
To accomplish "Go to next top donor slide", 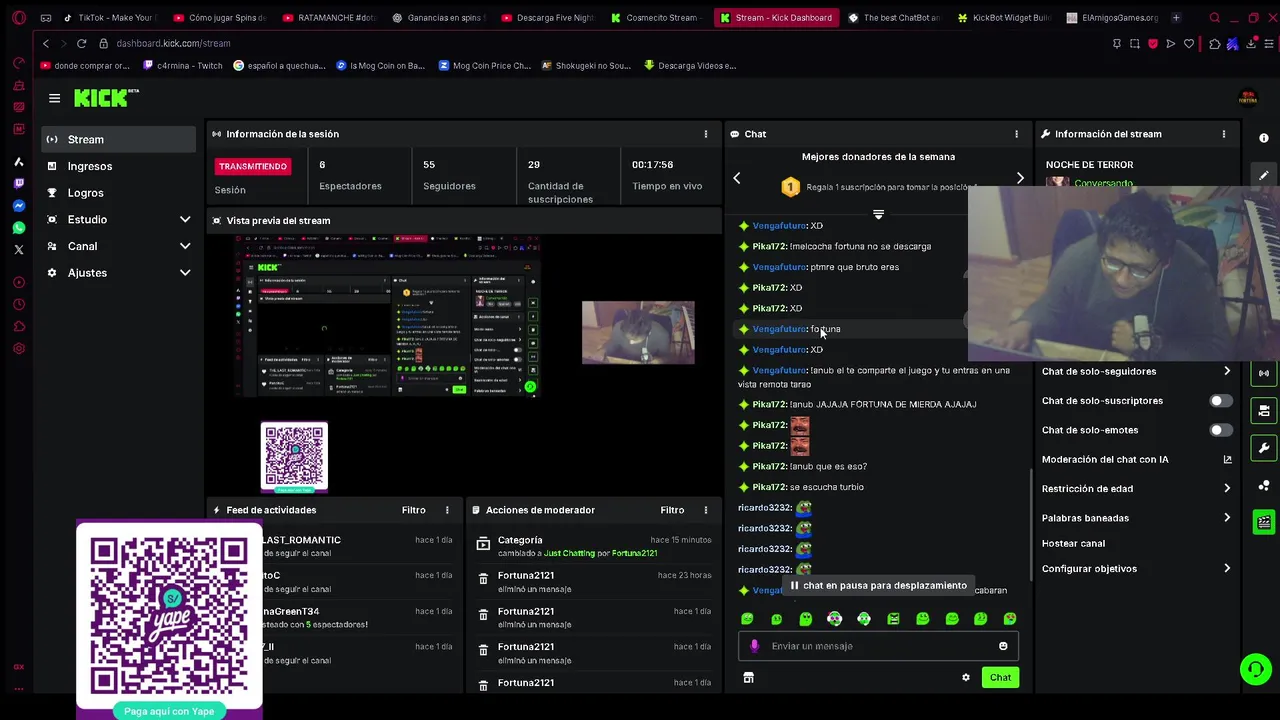I will pyautogui.click(x=1020, y=178).
